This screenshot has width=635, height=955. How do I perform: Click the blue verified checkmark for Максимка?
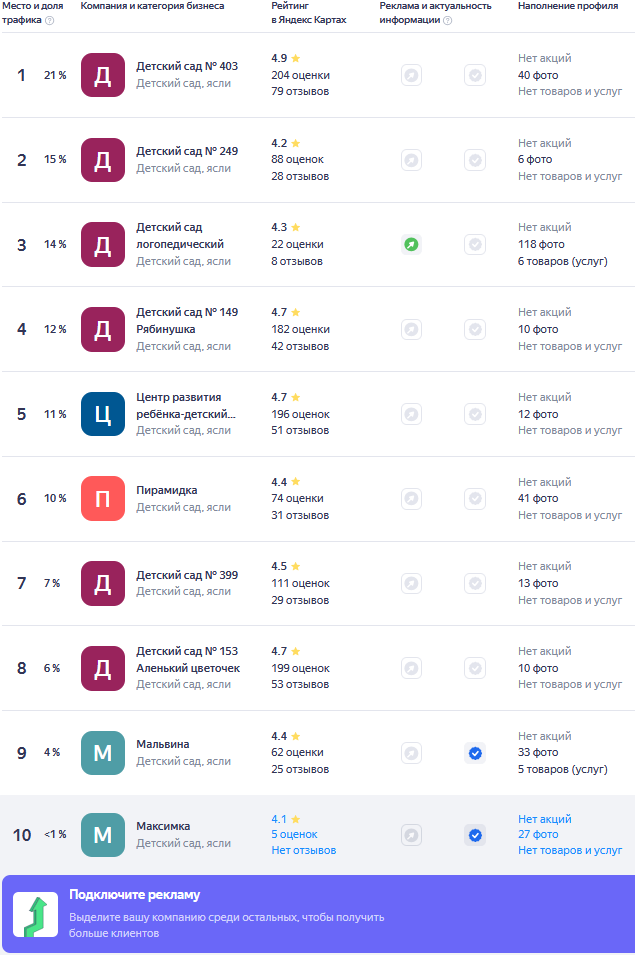click(x=475, y=835)
